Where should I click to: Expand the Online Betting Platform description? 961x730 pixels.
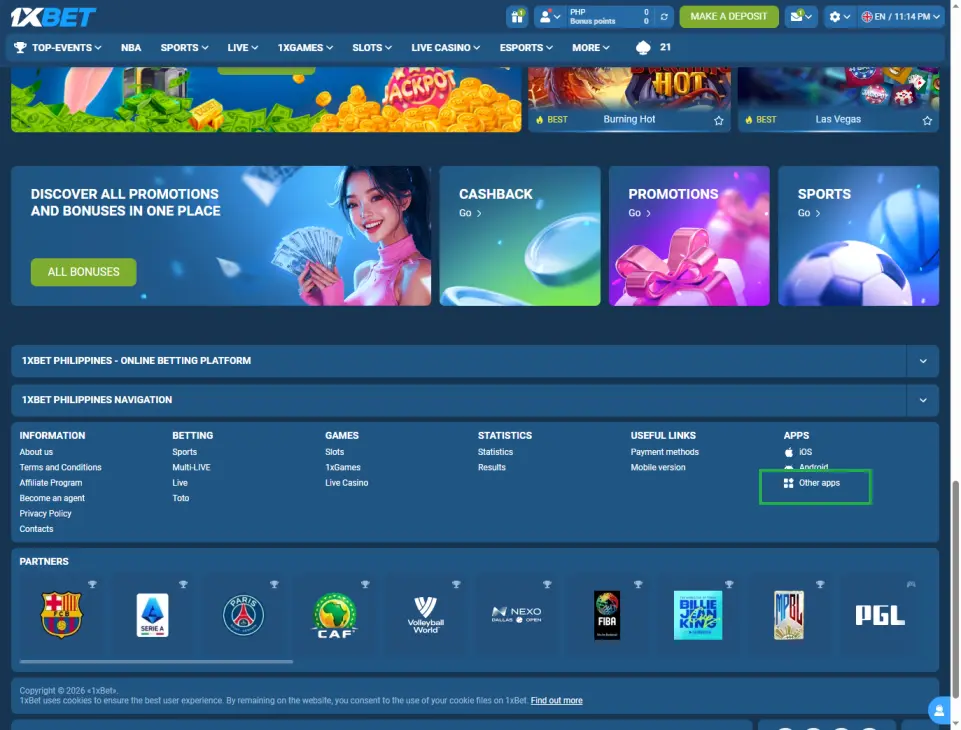coord(922,361)
